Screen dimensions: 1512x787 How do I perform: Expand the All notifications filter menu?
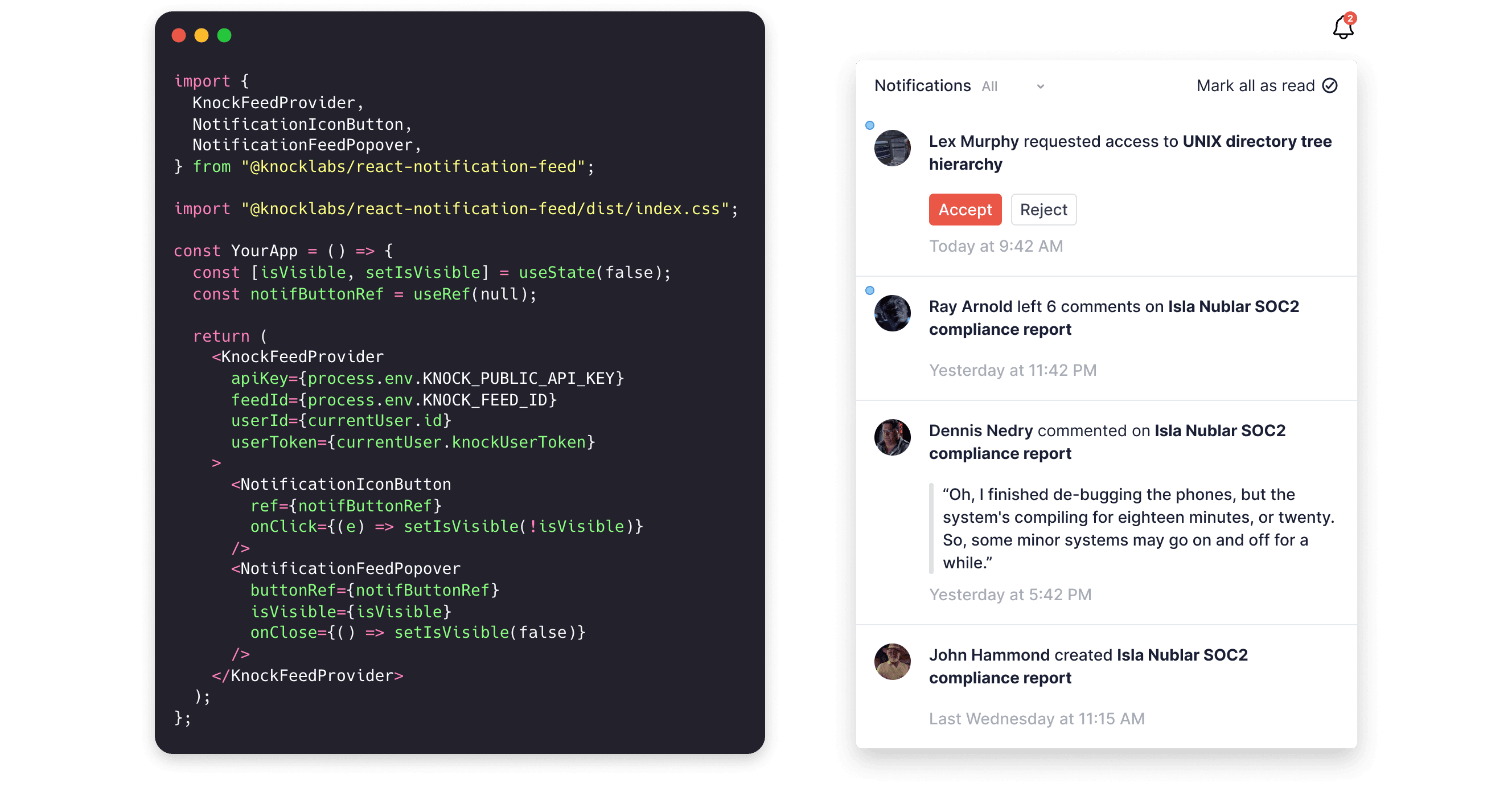click(1041, 86)
